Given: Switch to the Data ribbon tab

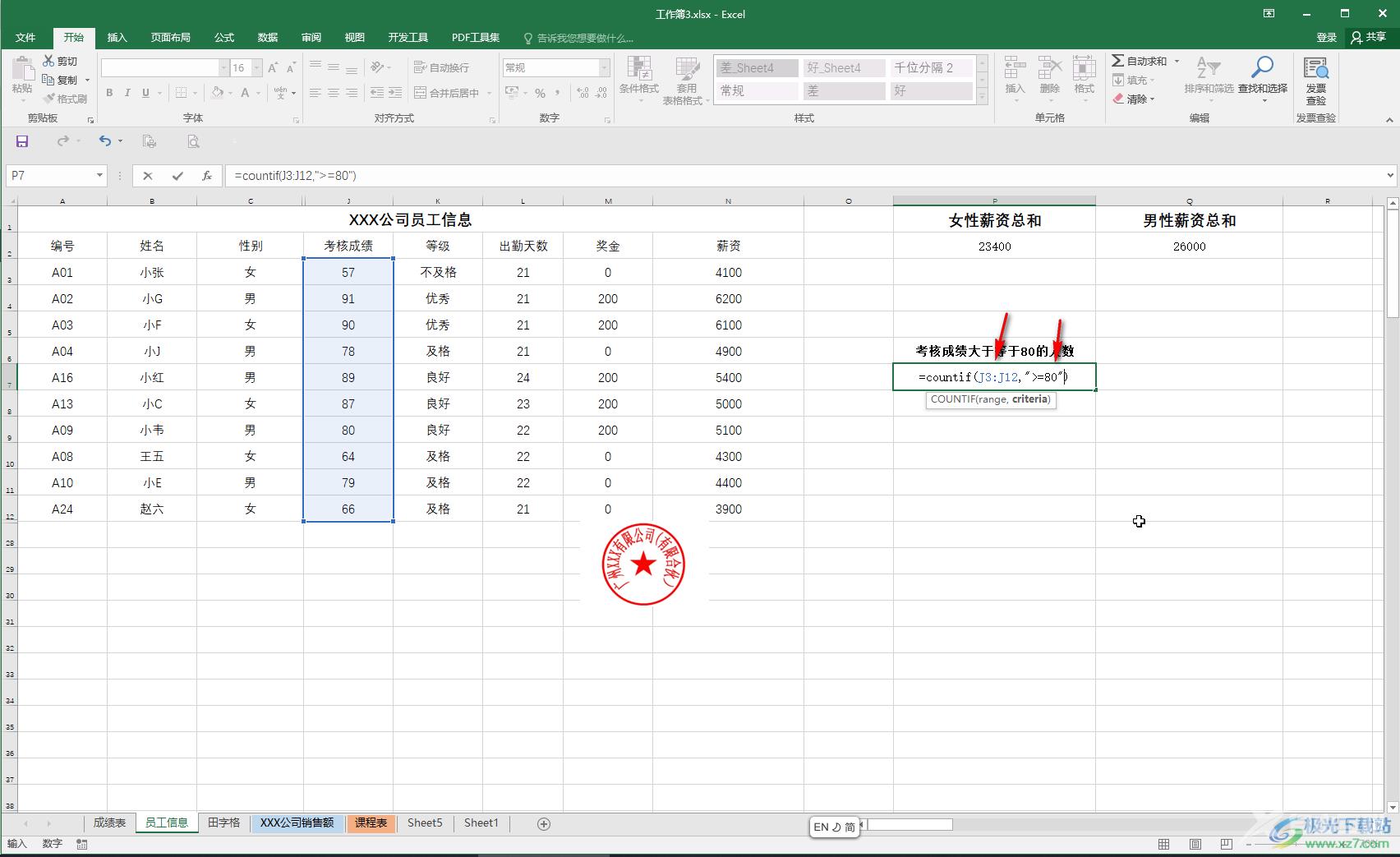Looking at the screenshot, I should tap(268, 37).
